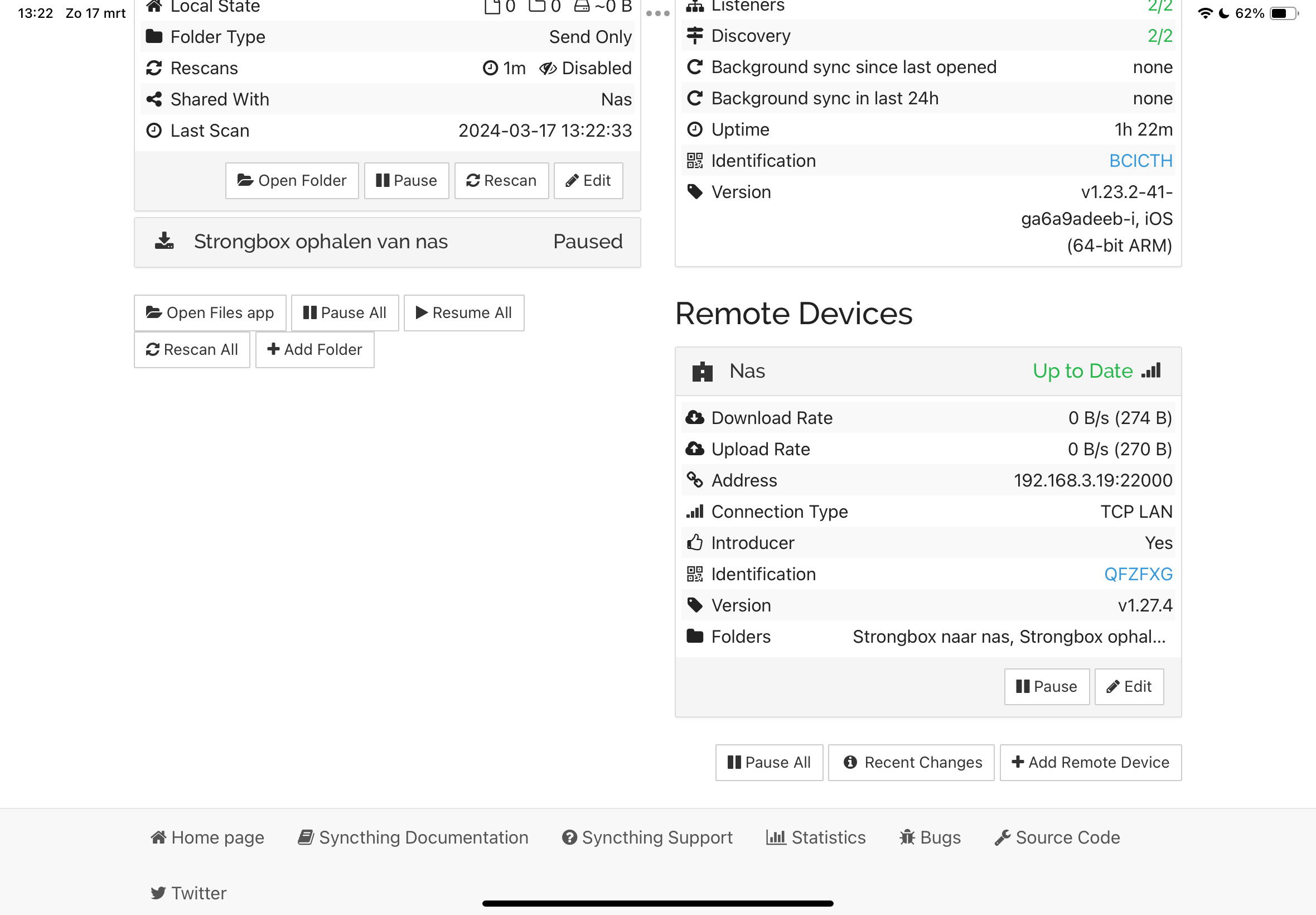This screenshot has height=915, width=1316.
Task: Click the Wi-Fi status icon
Action: 1206,13
